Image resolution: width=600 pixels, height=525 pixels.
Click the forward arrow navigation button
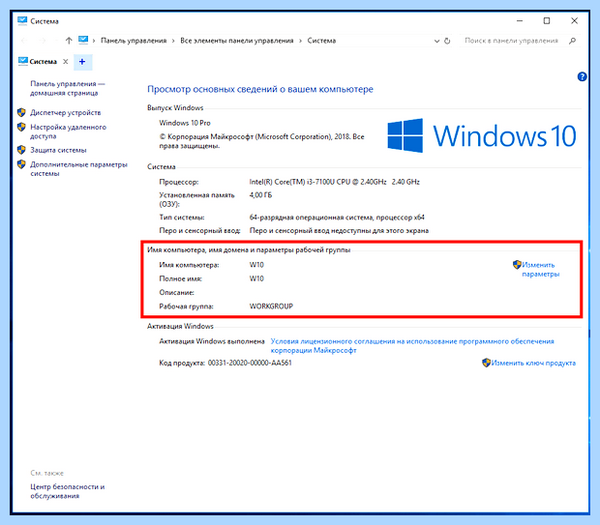click(x=42, y=41)
